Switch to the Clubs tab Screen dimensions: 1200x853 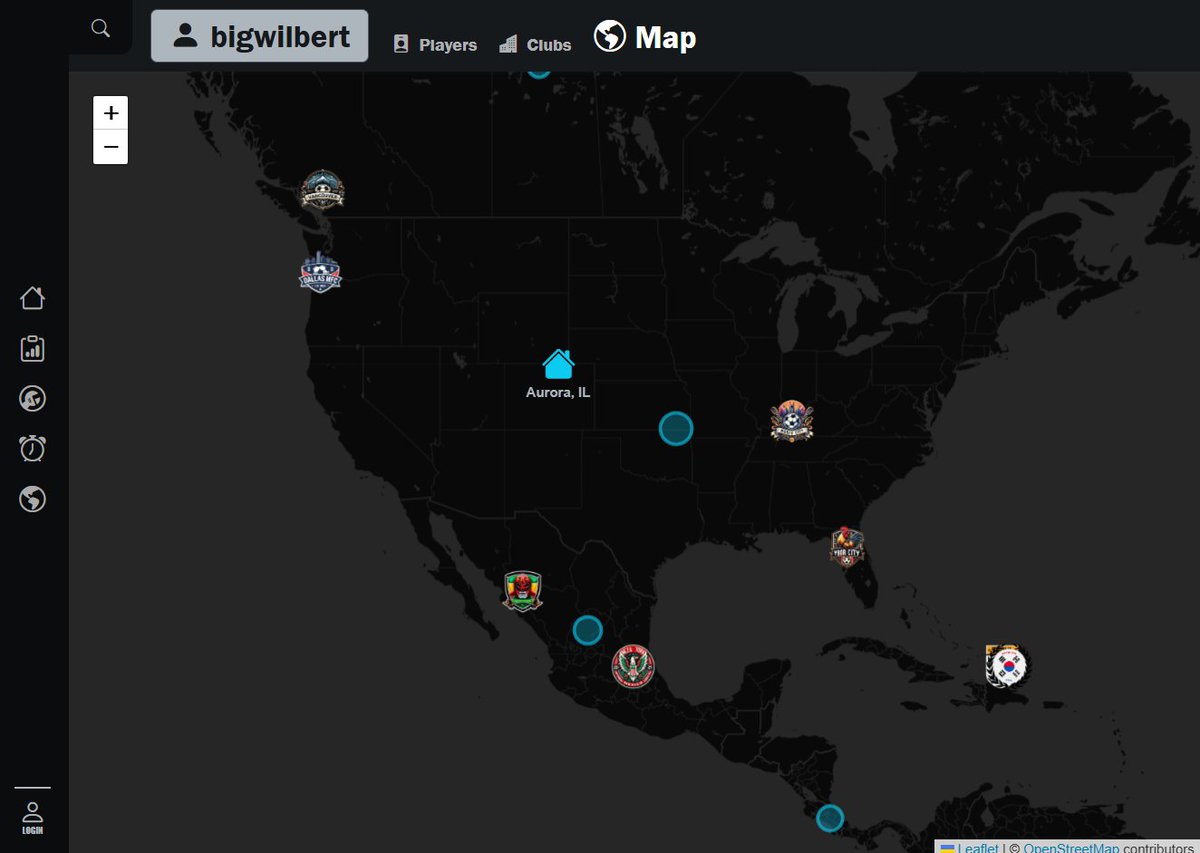tap(535, 45)
